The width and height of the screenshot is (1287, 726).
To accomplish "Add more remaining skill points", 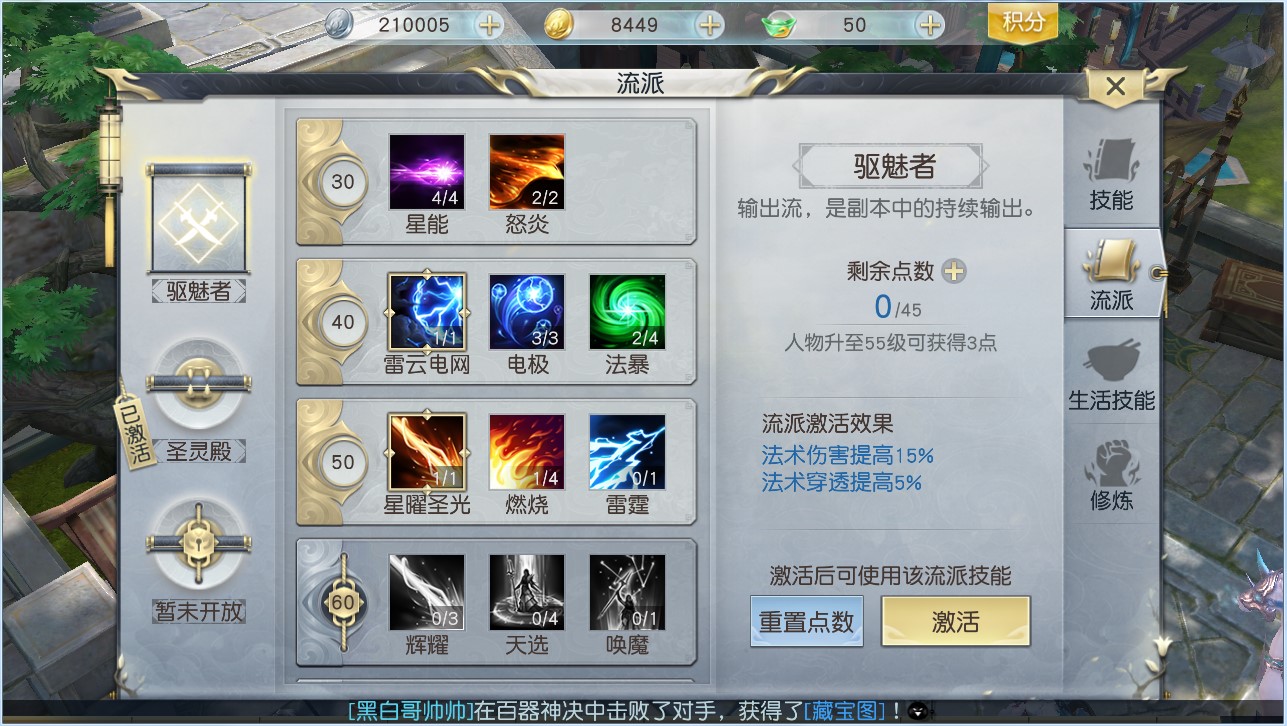I will click(955, 271).
